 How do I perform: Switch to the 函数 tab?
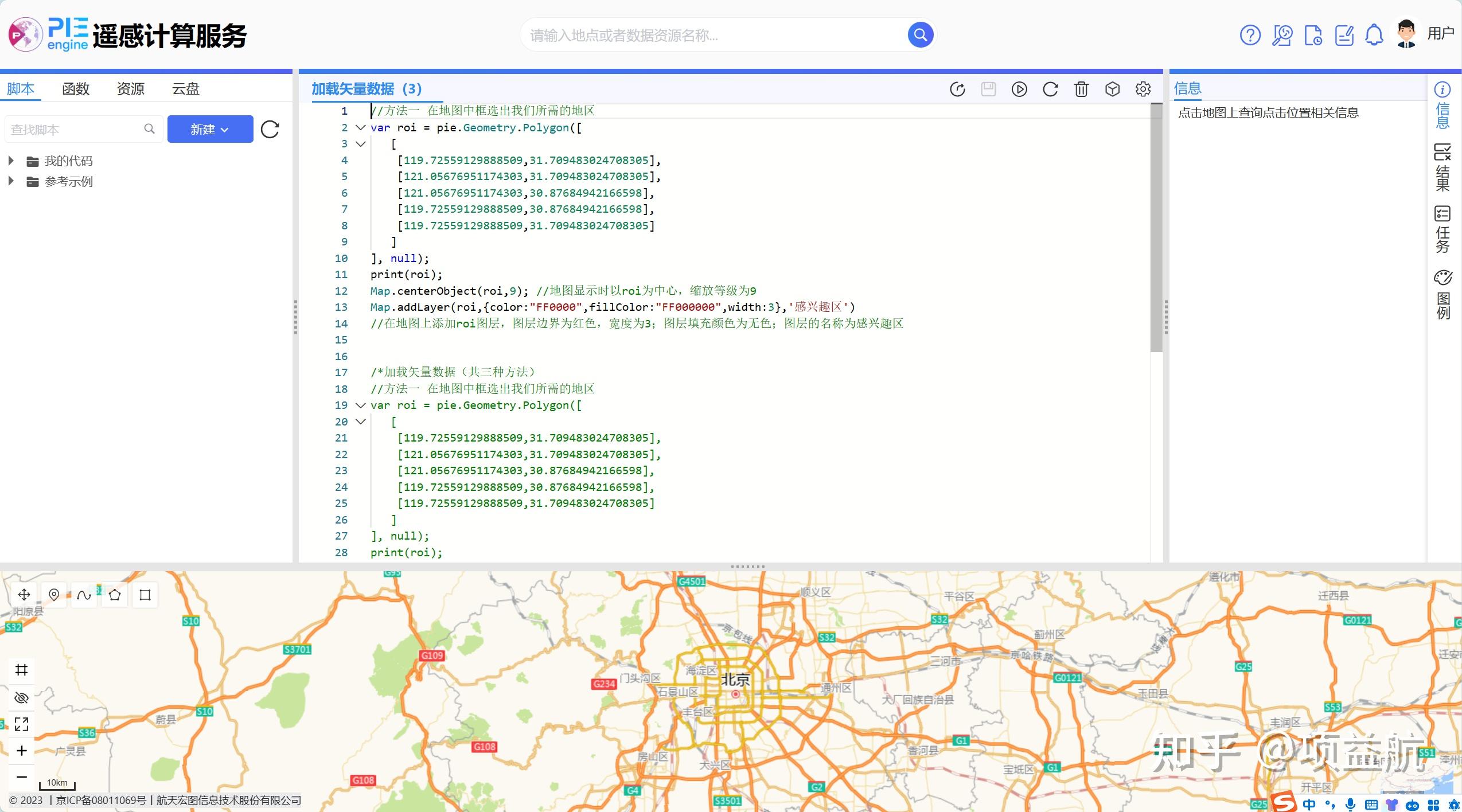click(76, 89)
